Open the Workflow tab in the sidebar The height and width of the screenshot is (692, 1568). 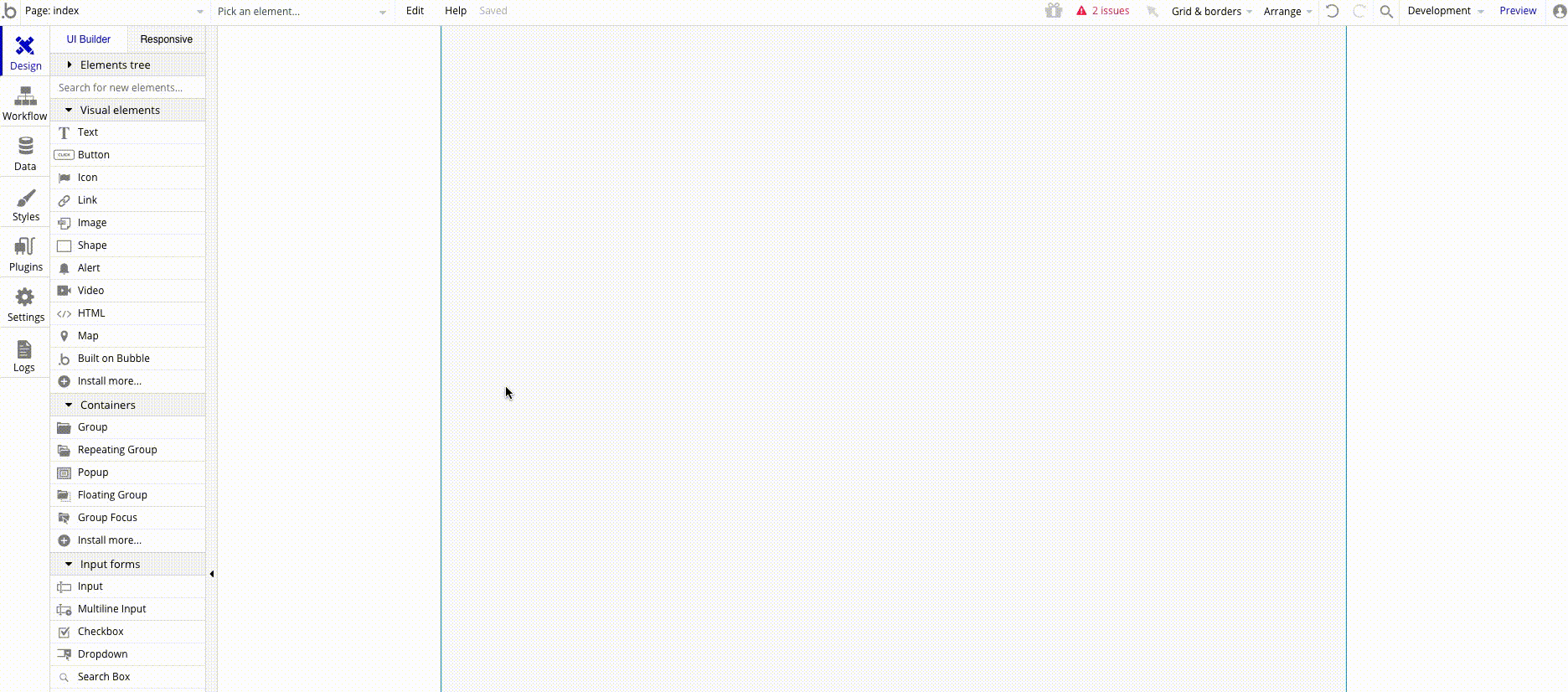(25, 102)
